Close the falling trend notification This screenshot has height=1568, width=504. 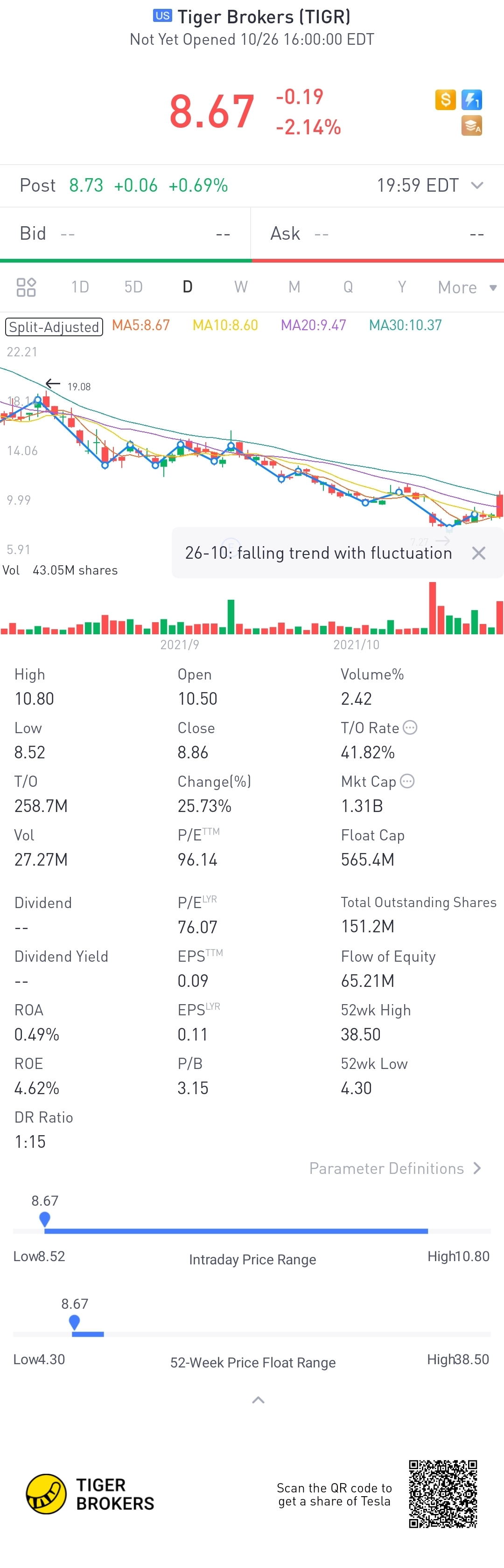click(478, 553)
